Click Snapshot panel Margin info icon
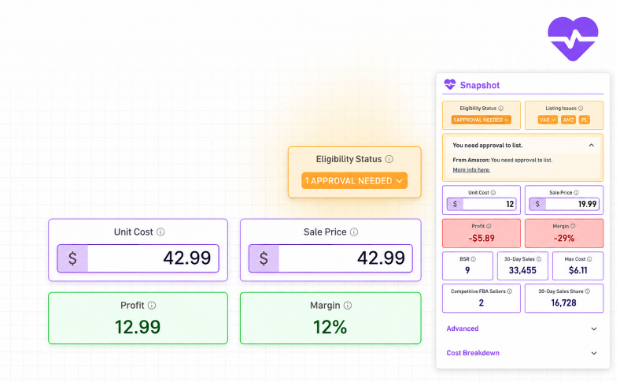Screen dimensions: 617x382 pos(573,226)
